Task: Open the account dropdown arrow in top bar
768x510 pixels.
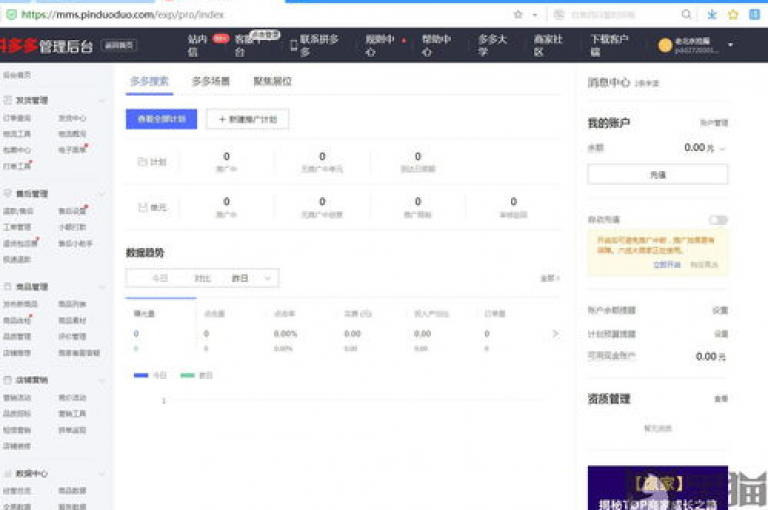Action: coord(730,45)
